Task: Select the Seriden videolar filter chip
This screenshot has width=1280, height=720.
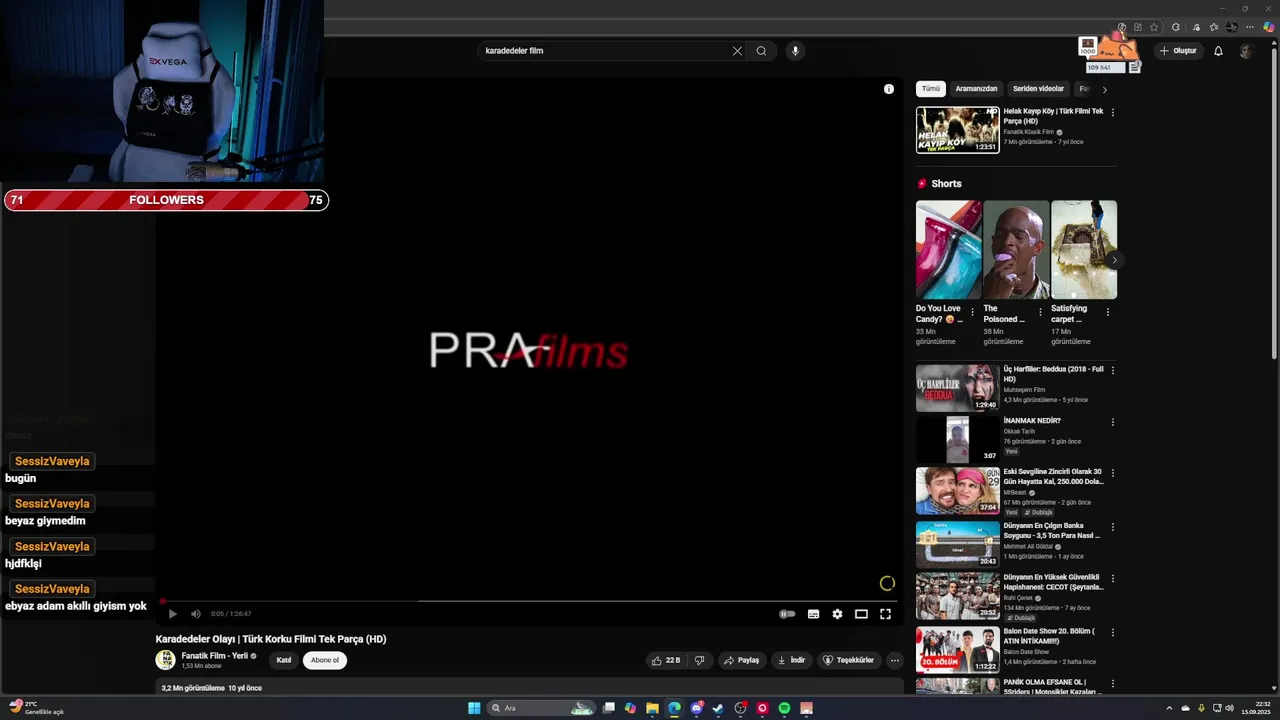Action: click(1038, 89)
